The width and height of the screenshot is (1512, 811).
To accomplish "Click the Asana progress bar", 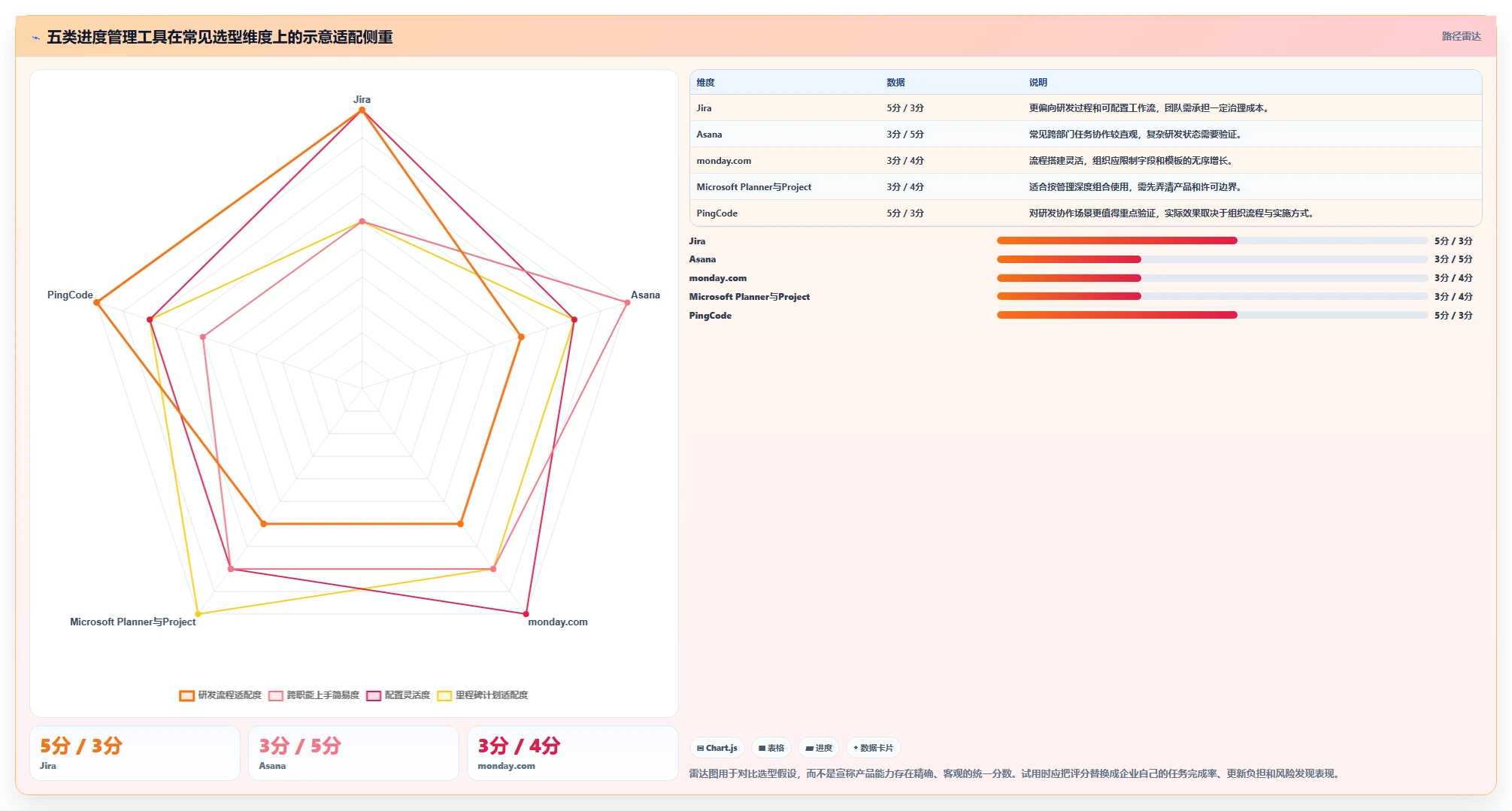I will click(x=1212, y=259).
